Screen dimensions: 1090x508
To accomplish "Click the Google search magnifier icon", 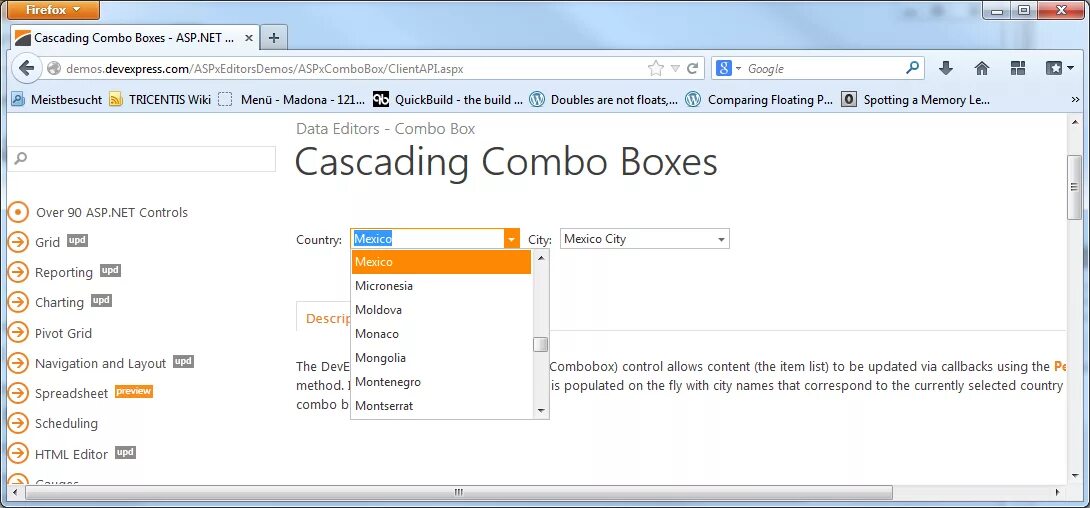I will (x=913, y=68).
